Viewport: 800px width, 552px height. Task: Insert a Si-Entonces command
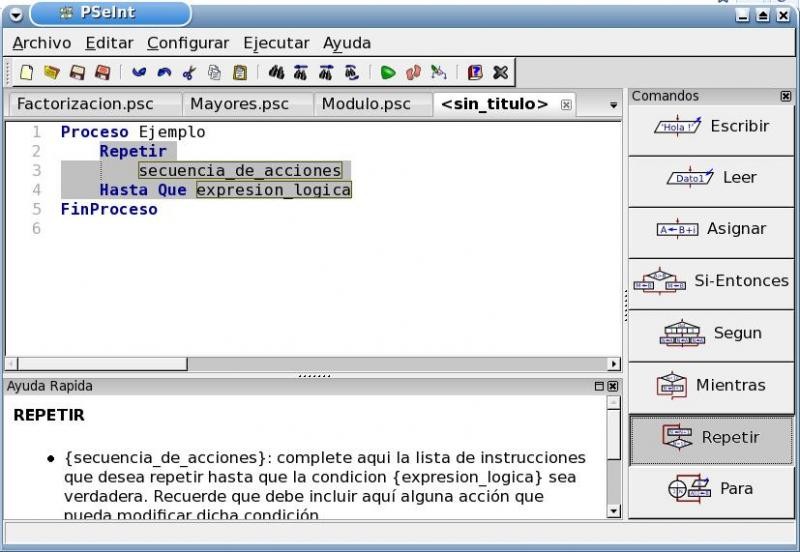(x=711, y=281)
